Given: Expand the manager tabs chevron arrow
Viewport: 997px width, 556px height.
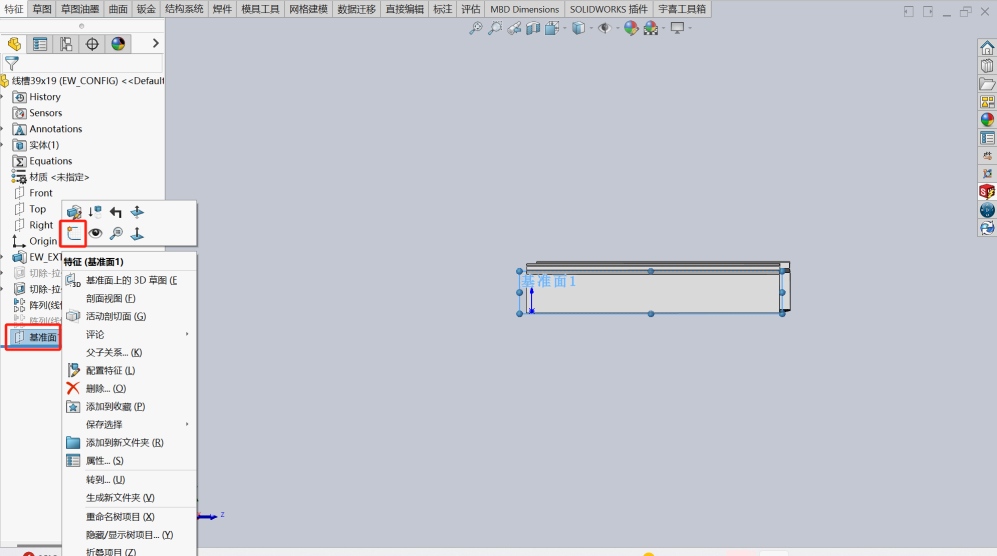Looking at the screenshot, I should click(155, 43).
